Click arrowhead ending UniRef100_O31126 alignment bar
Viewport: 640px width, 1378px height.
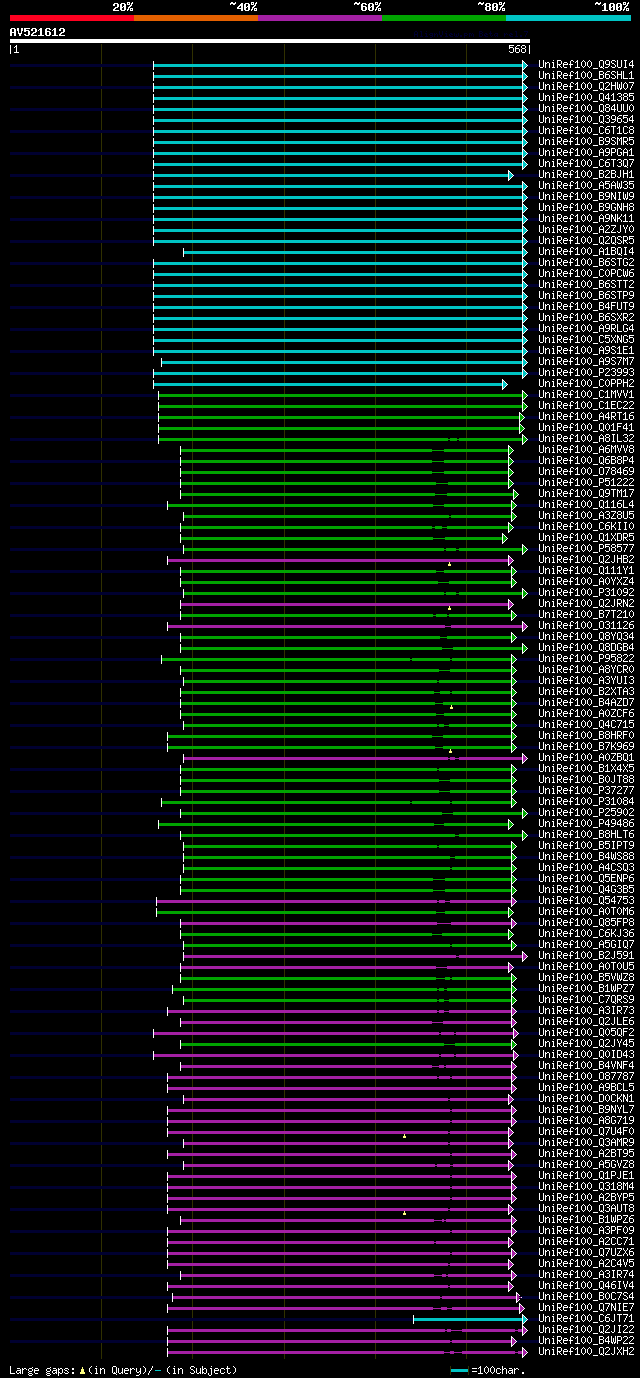[x=524, y=625]
